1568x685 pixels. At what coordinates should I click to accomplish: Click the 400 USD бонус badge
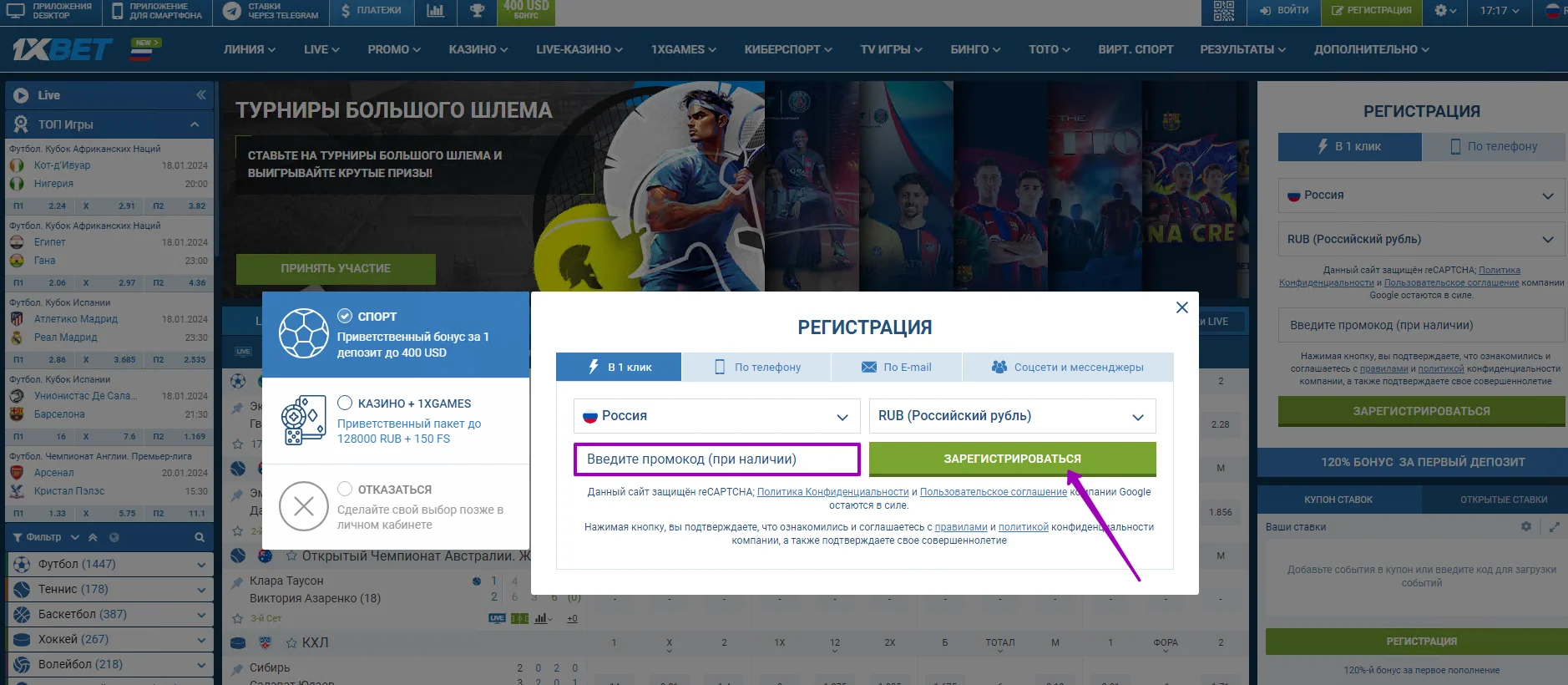click(x=526, y=11)
